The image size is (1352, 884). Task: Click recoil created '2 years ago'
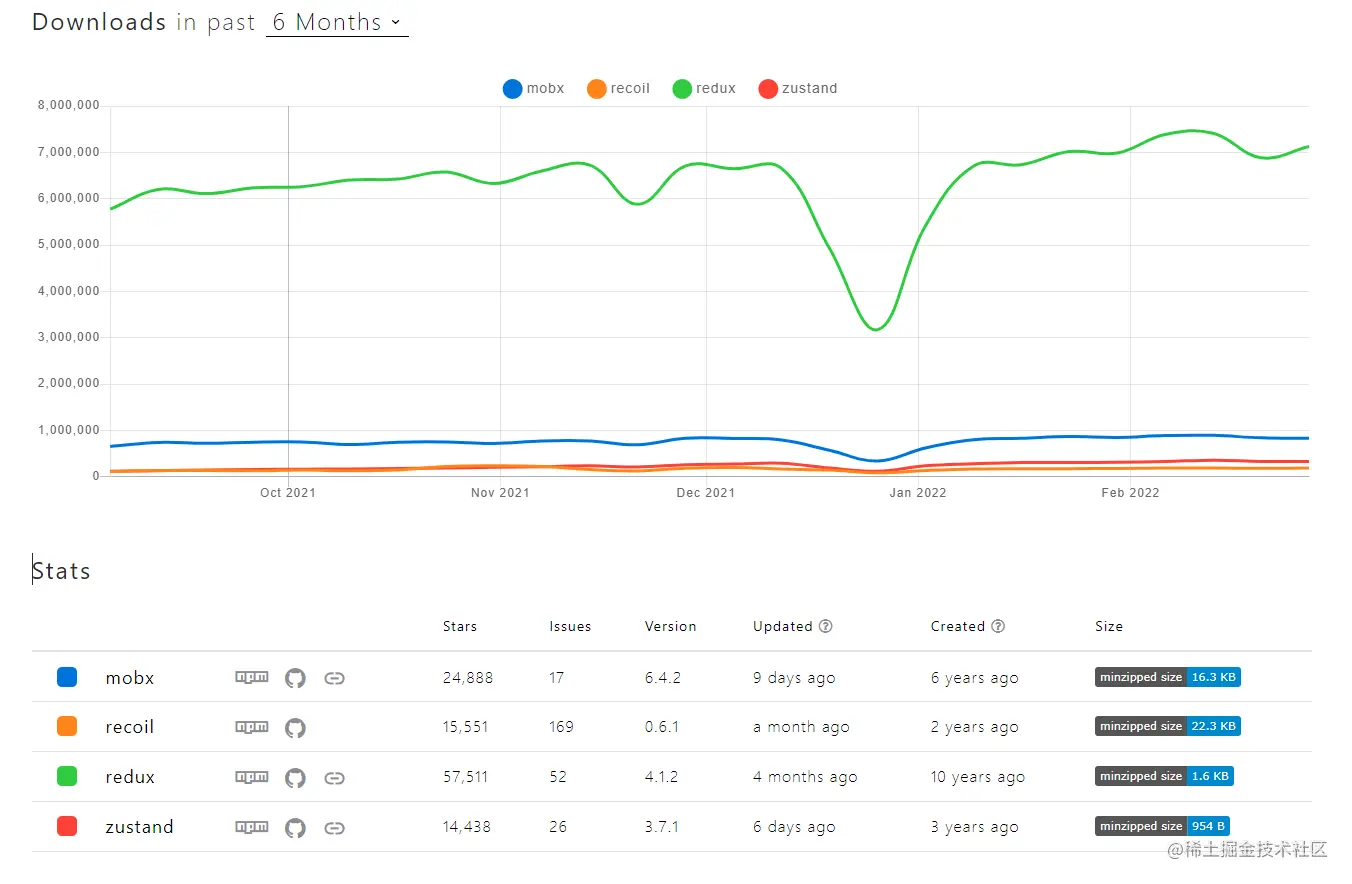pyautogui.click(x=975, y=728)
